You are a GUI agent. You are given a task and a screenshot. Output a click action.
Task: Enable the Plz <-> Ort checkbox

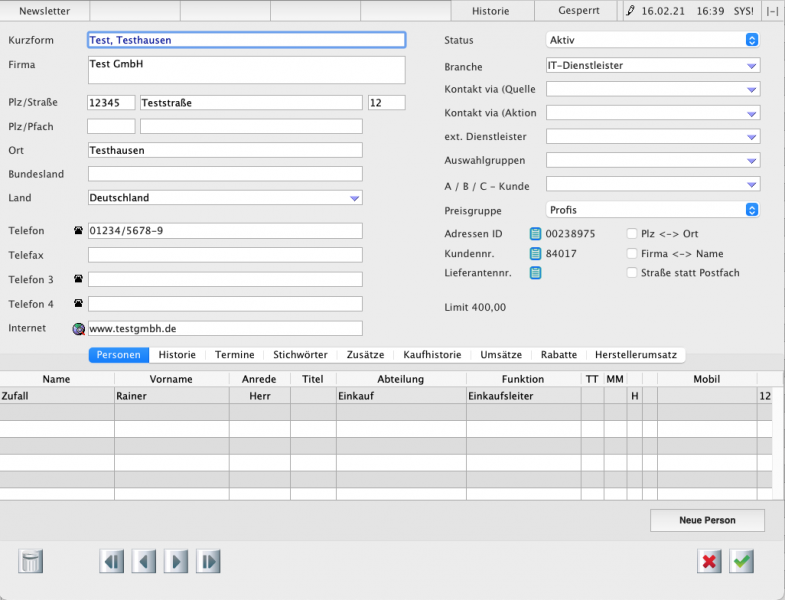pyautogui.click(x=632, y=234)
